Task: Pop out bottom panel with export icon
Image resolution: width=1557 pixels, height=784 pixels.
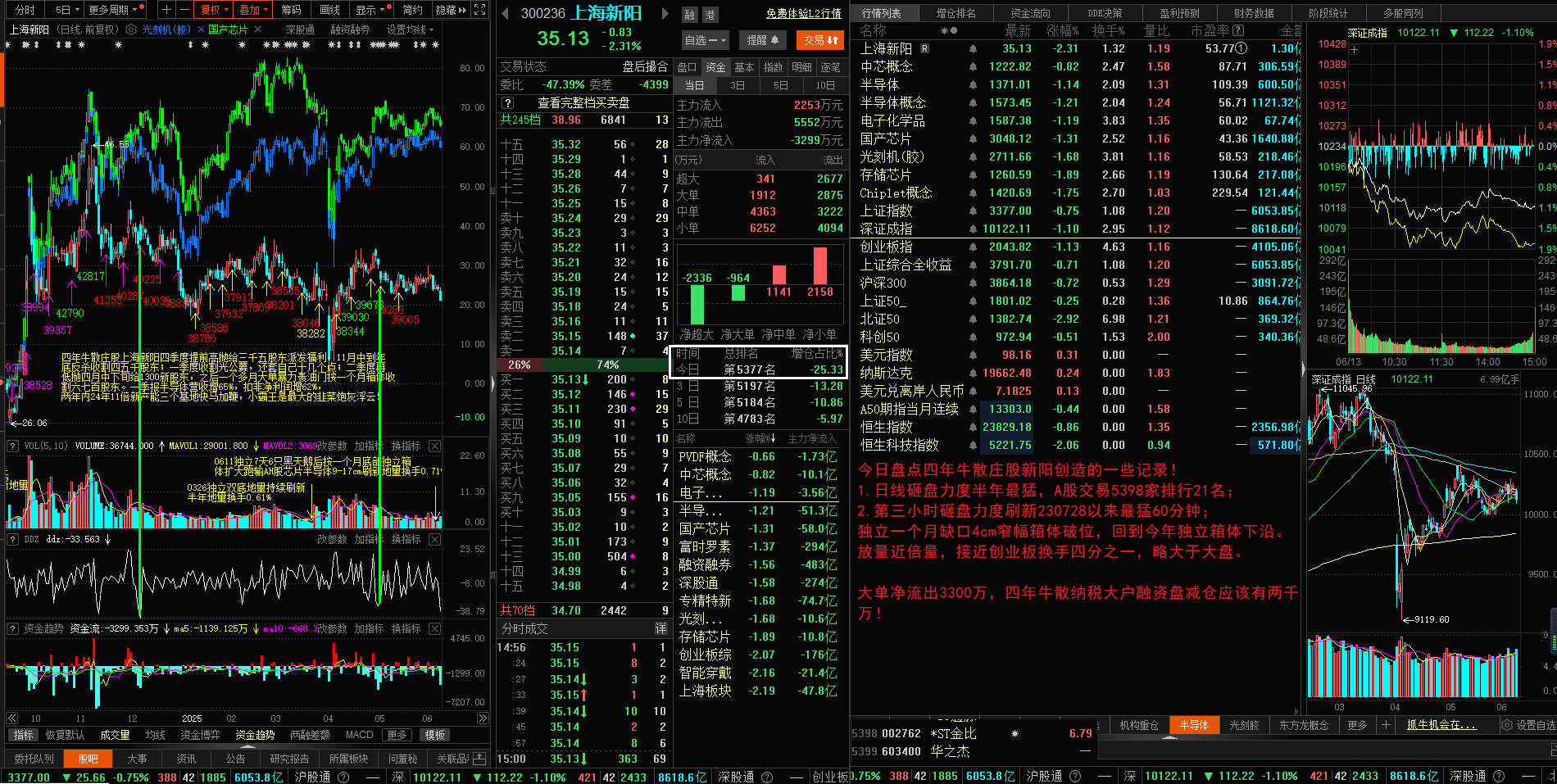Action: pos(479,759)
